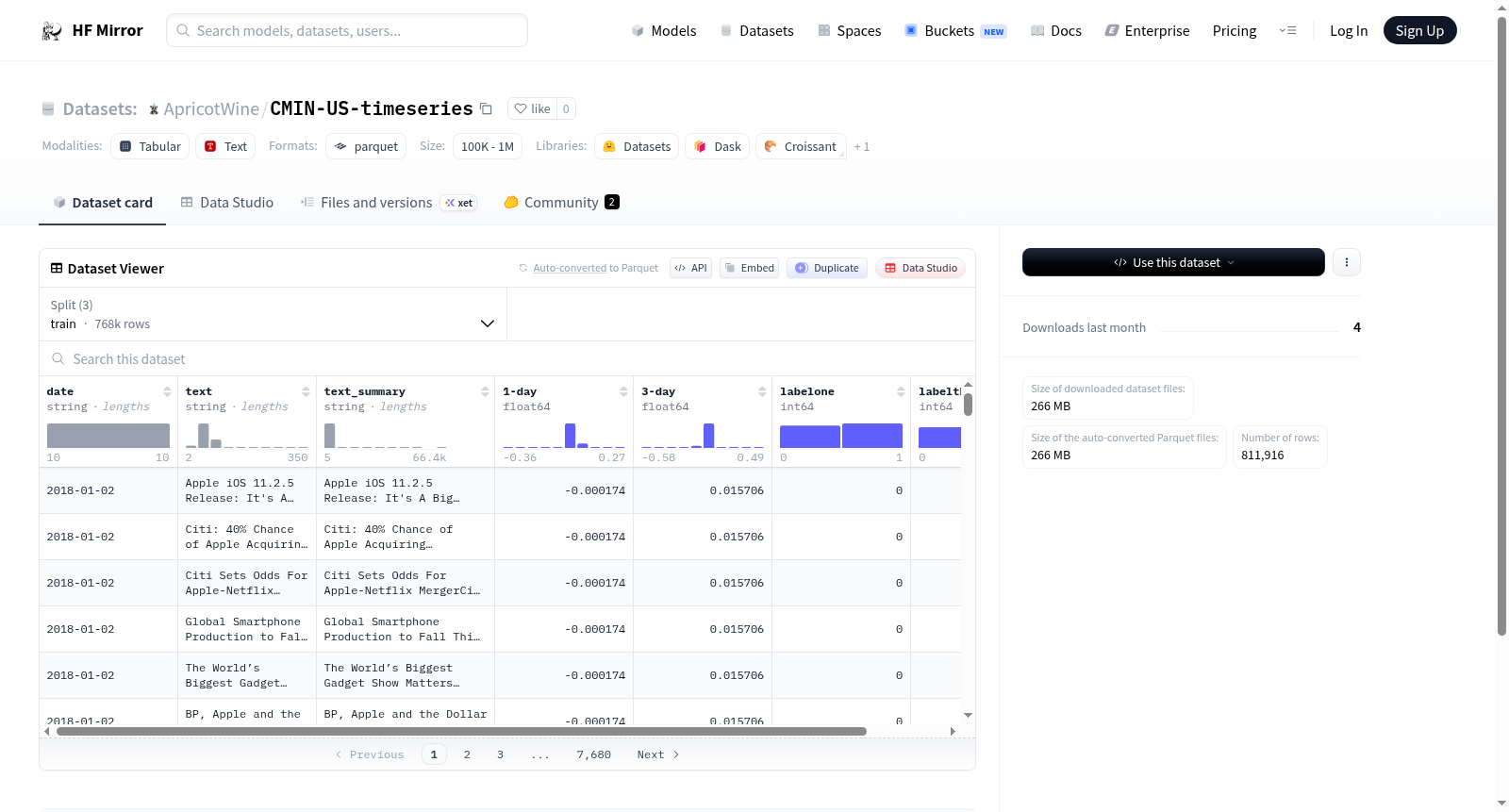The image size is (1509, 812).
Task: Show the +1 more libraries
Action: 862,146
